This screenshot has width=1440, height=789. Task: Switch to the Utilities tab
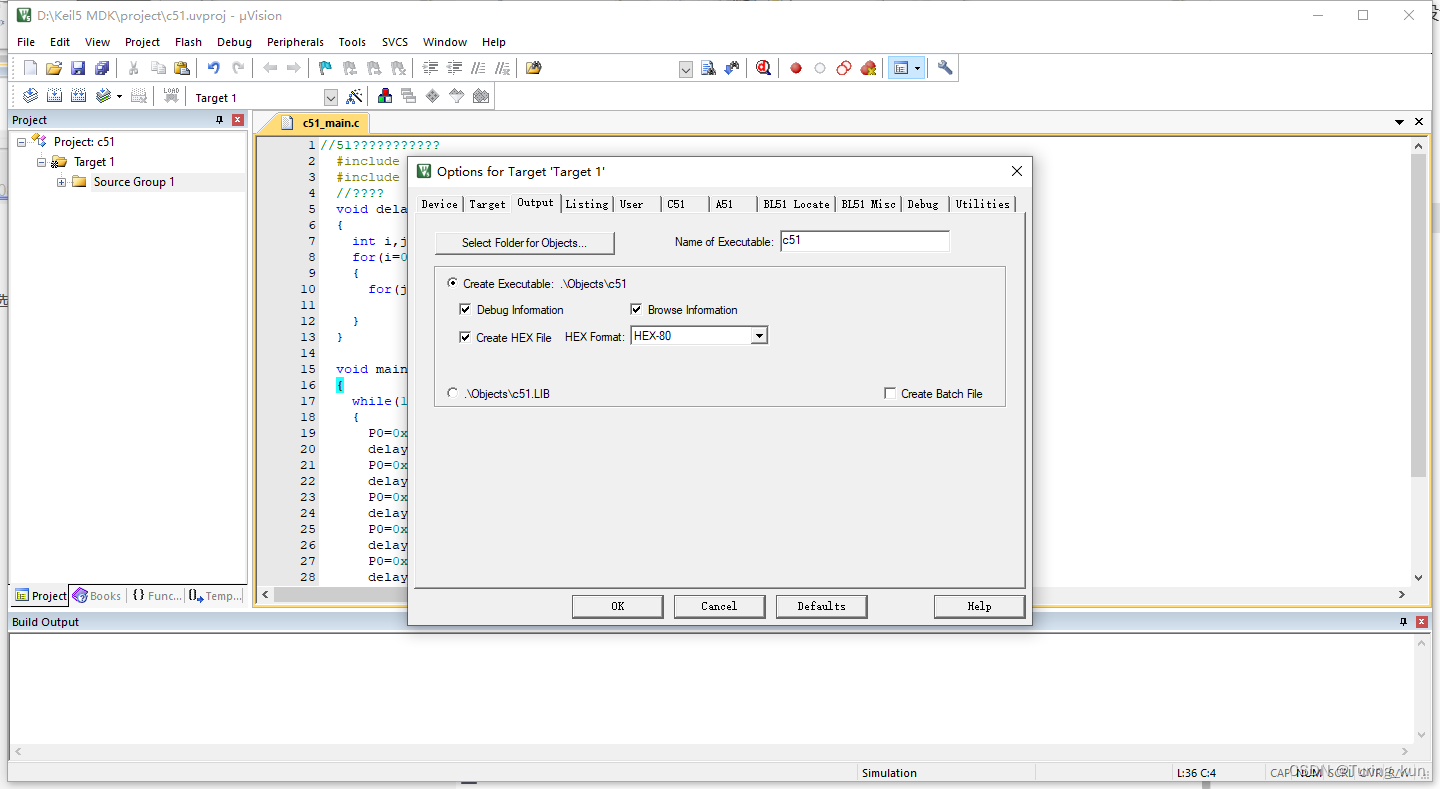coord(982,204)
